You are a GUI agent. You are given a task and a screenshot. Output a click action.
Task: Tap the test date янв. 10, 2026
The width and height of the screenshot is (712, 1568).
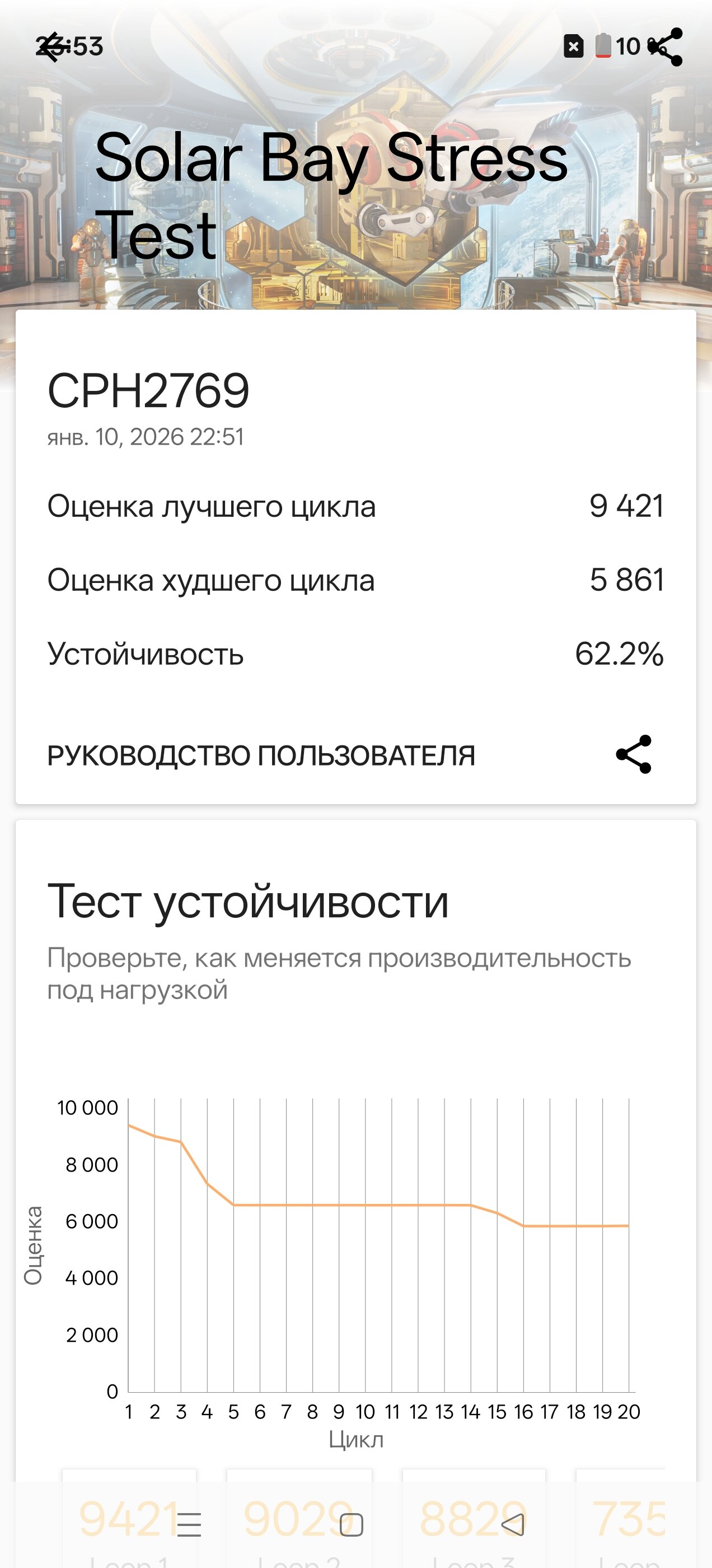pyautogui.click(x=146, y=436)
